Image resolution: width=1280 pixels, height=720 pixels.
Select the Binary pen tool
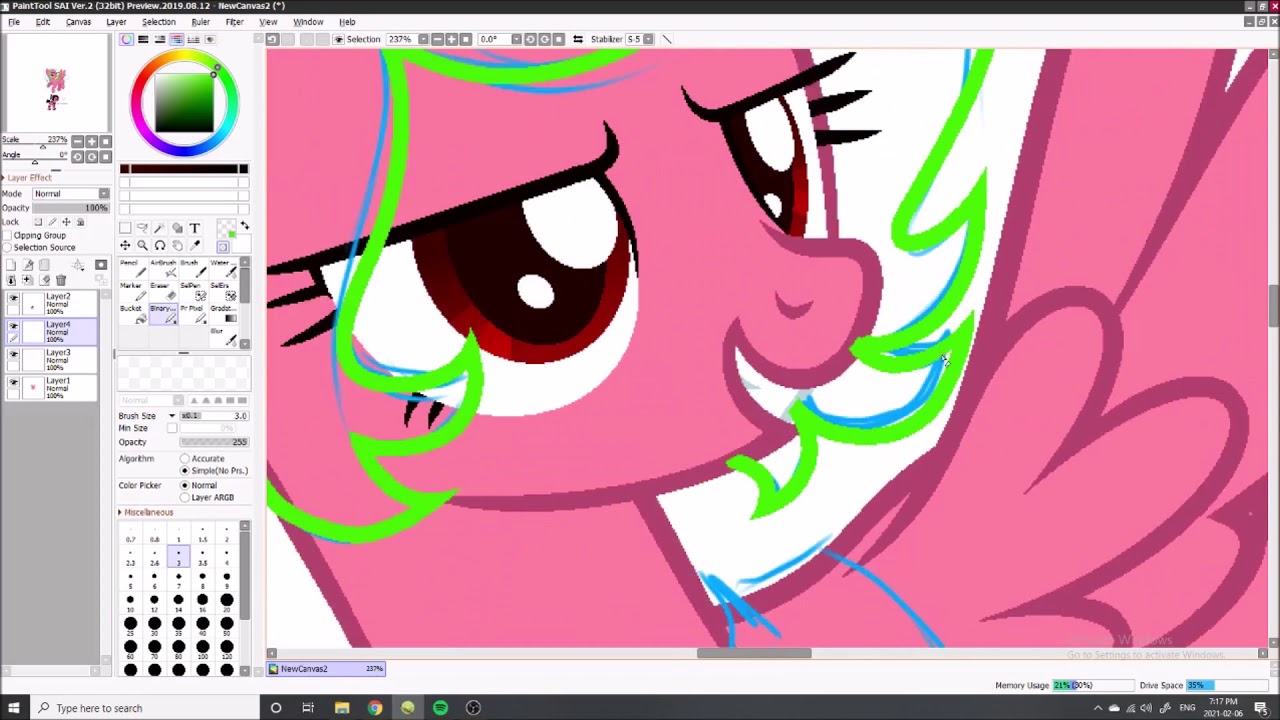[x=163, y=314]
